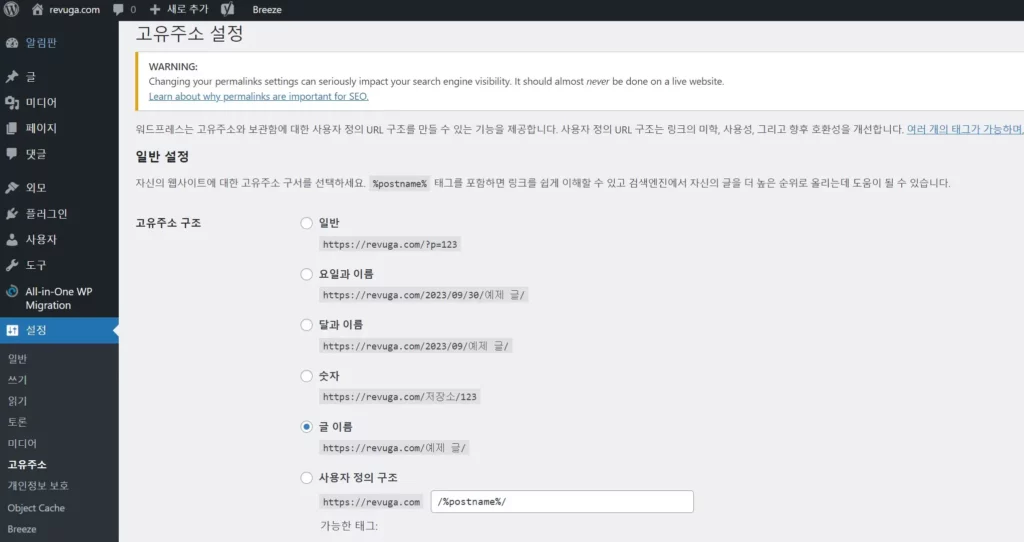The width and height of the screenshot is (1024, 542).
Task: Click the Yoast SEO icon in the admin bar
Action: pos(227,9)
